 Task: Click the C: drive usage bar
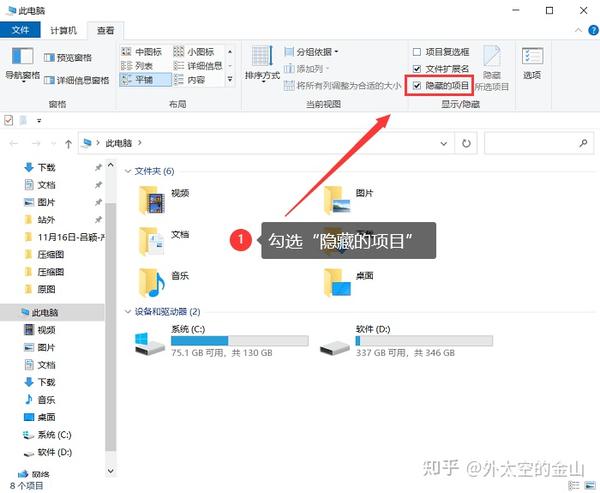click(240, 341)
